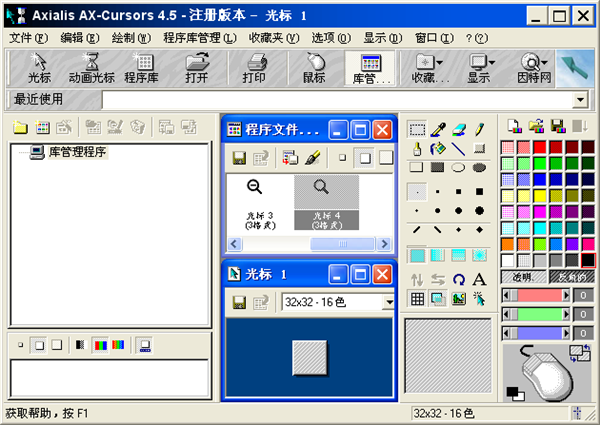
Task: Select the line drawing tool
Action: (x=458, y=148)
